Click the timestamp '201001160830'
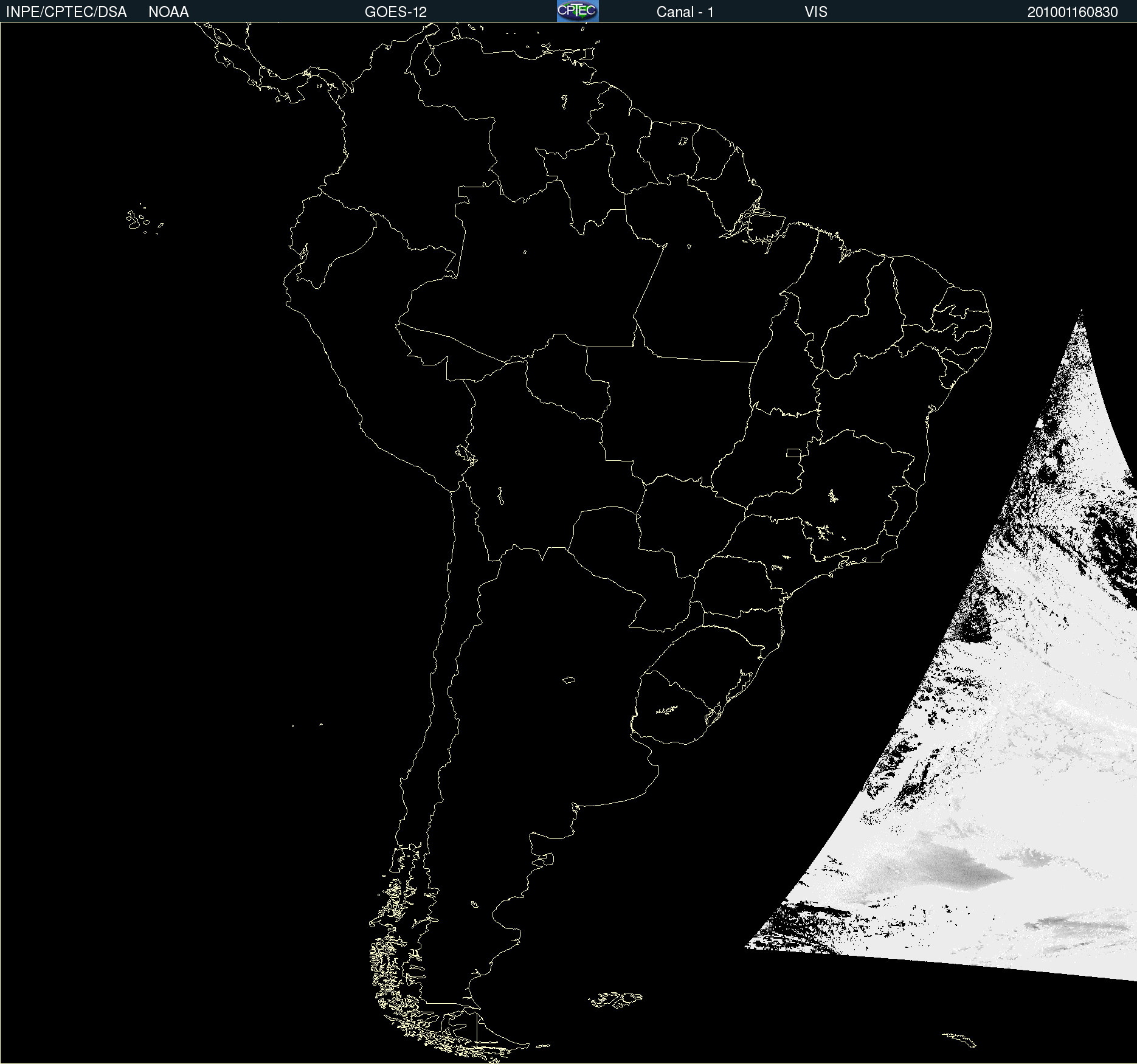 (x=1073, y=12)
